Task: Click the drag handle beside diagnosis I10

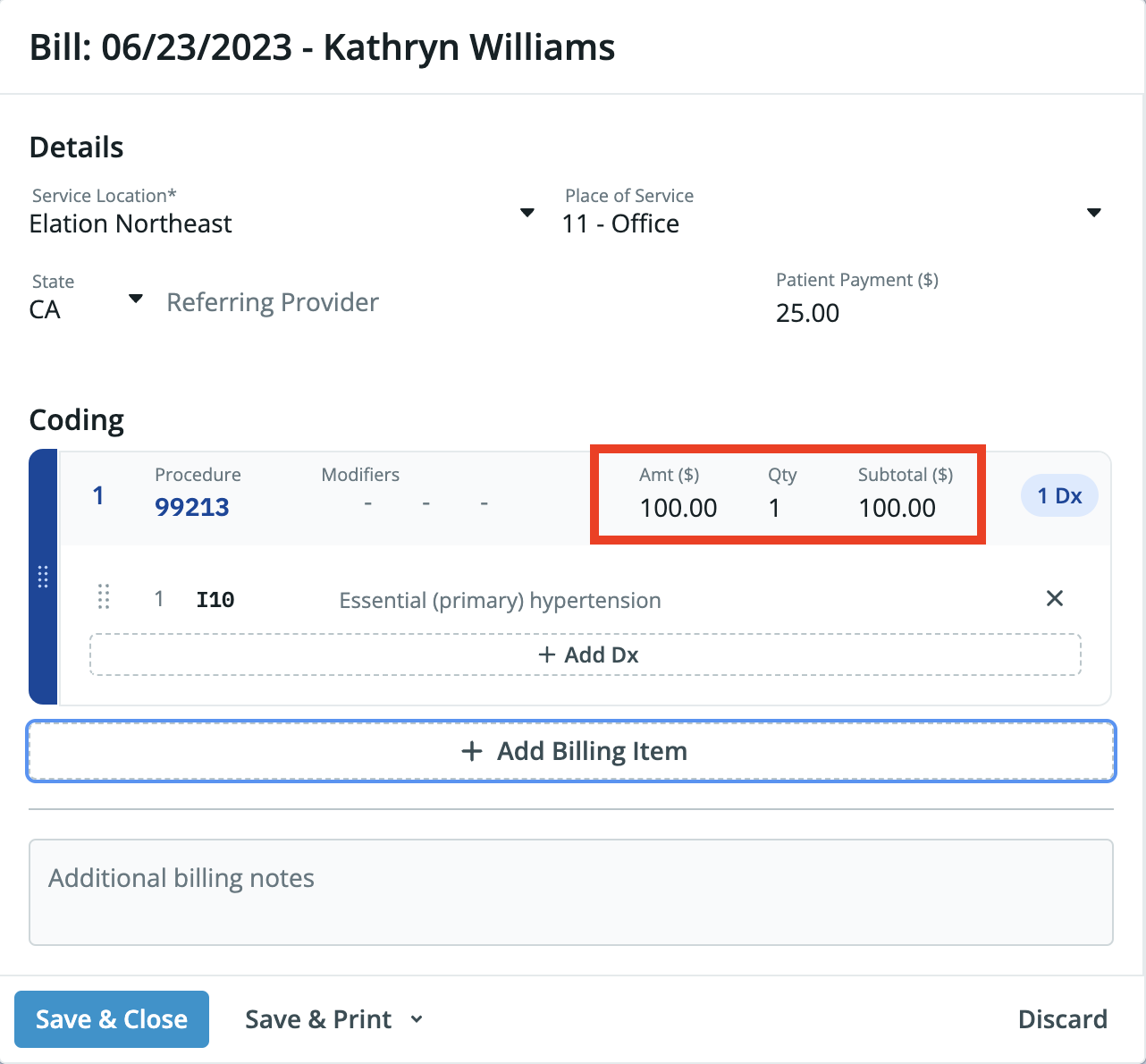Action: tap(104, 598)
